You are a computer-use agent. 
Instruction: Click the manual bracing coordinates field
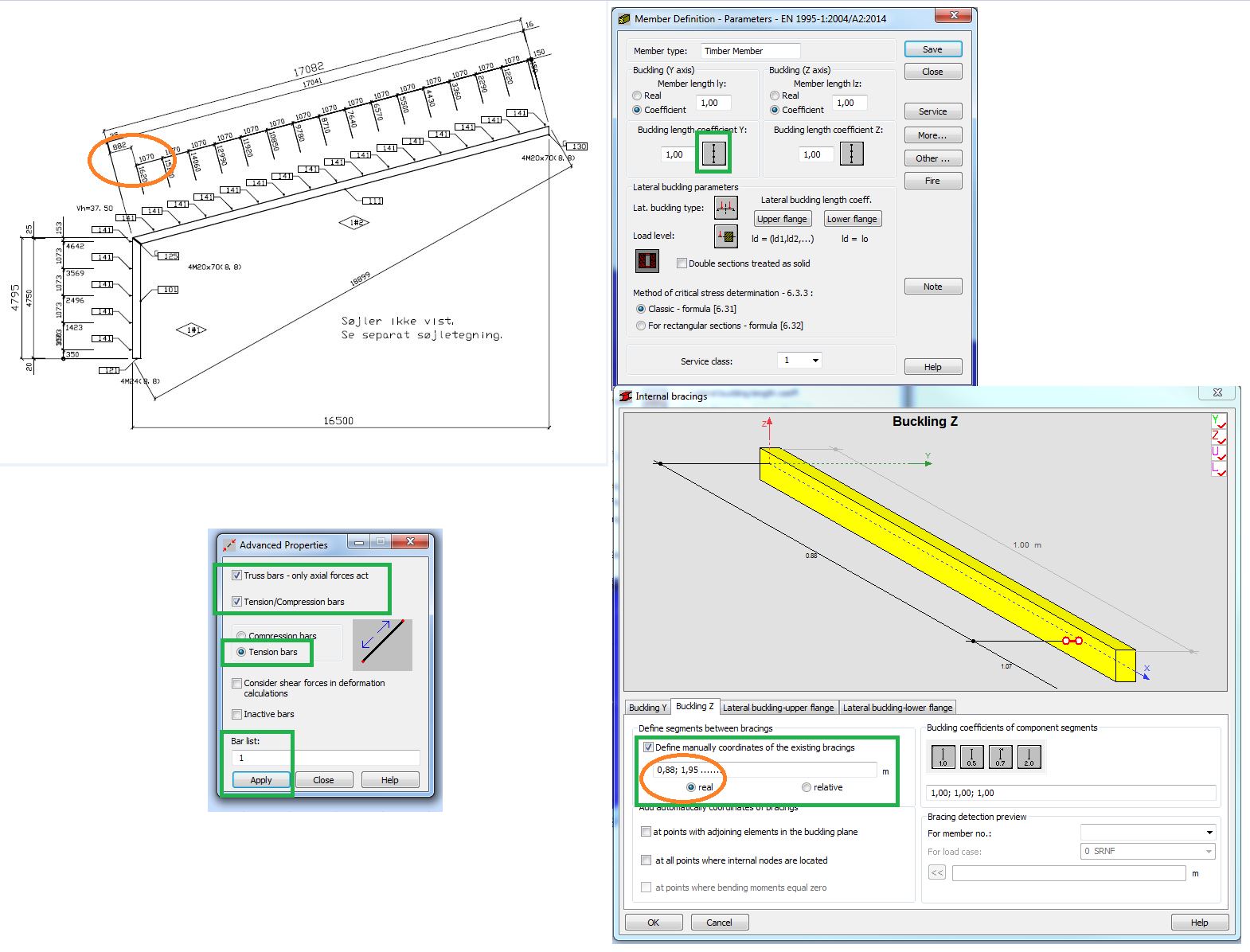(764, 770)
